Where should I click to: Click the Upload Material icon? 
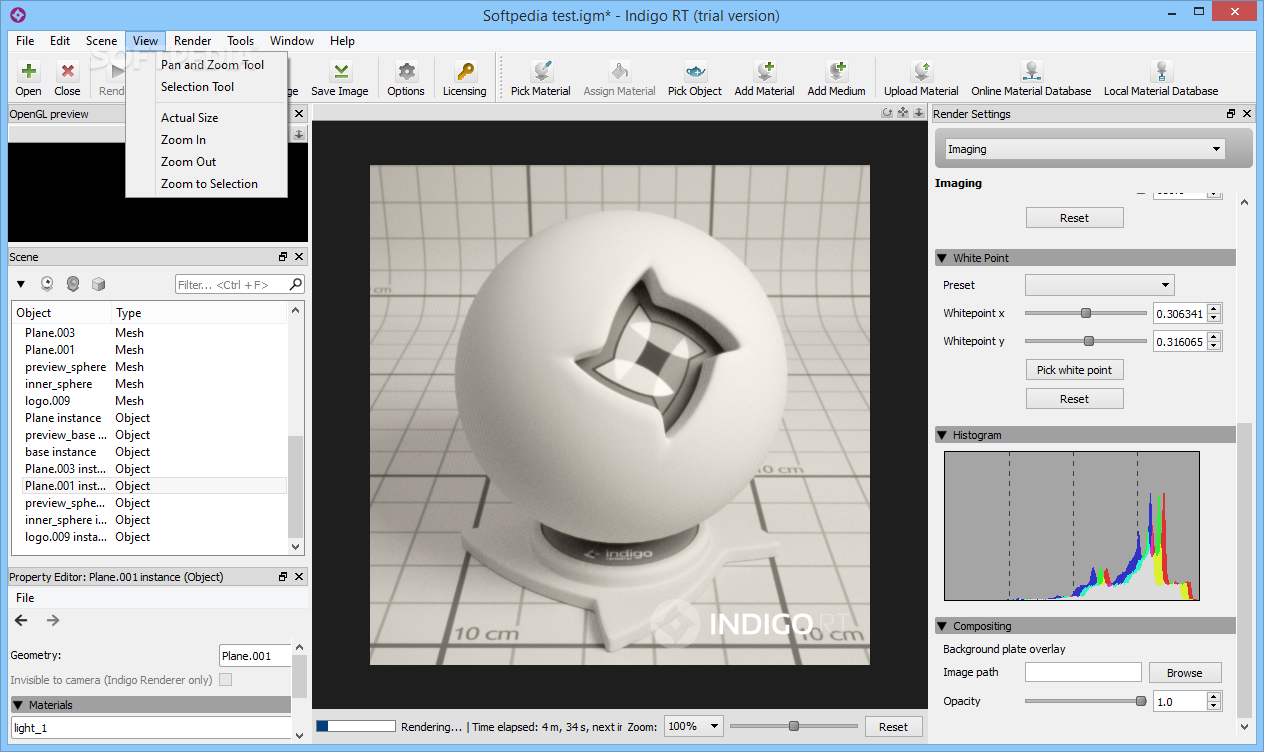[921, 72]
